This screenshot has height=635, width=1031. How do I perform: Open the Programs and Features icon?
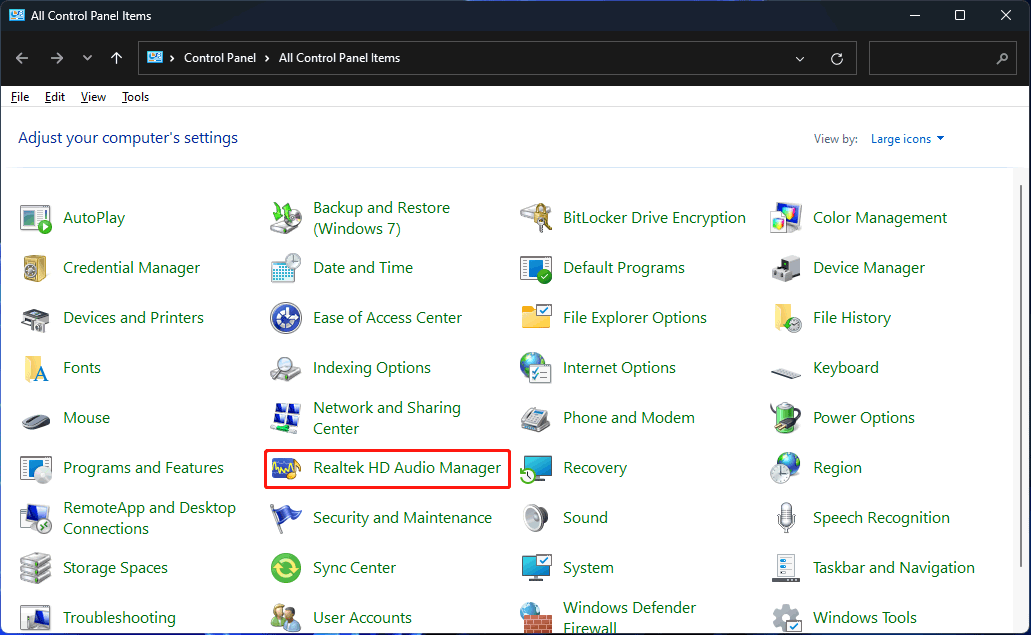click(x=36, y=468)
